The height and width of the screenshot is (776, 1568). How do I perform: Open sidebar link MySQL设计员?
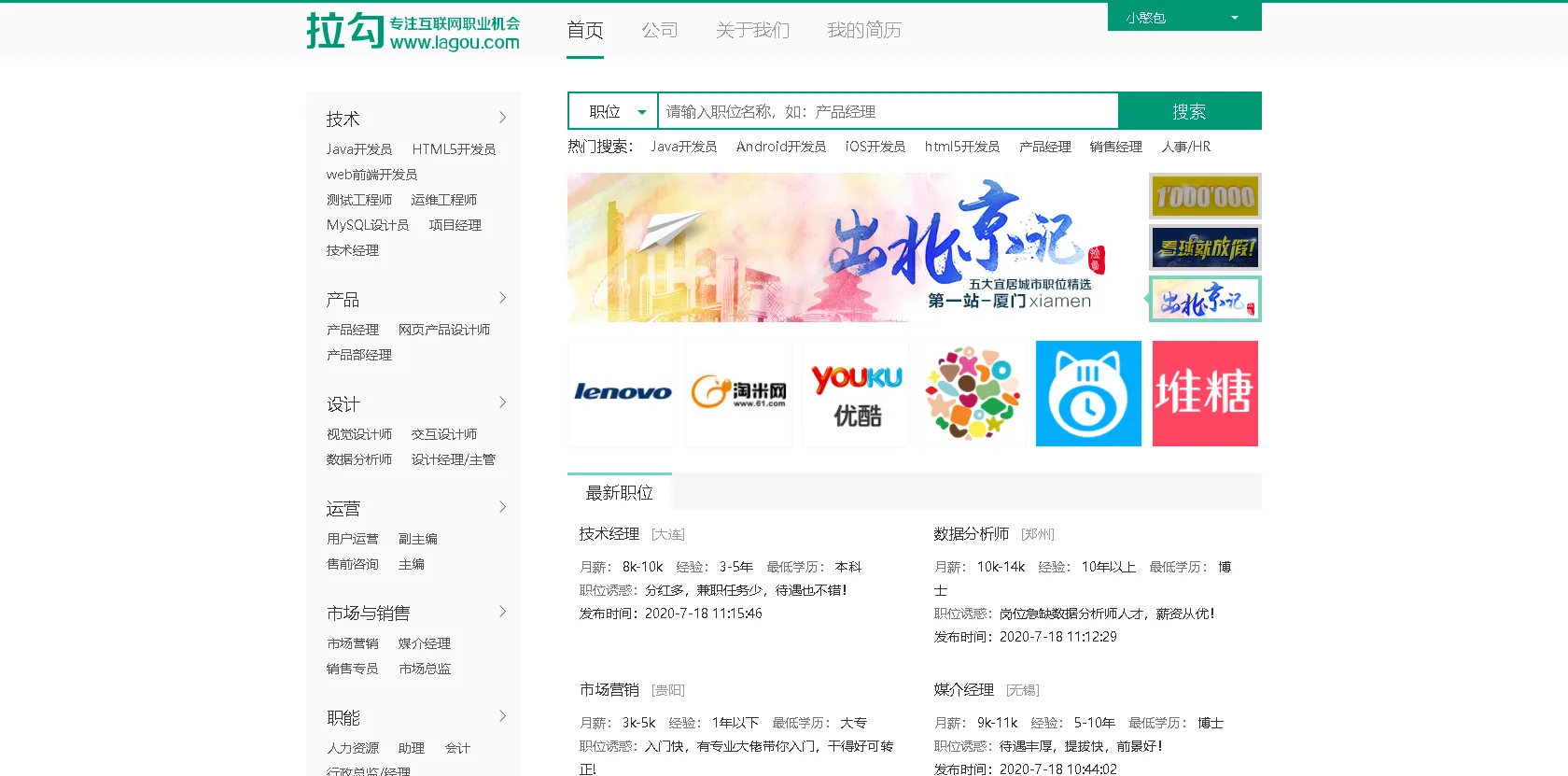click(368, 225)
